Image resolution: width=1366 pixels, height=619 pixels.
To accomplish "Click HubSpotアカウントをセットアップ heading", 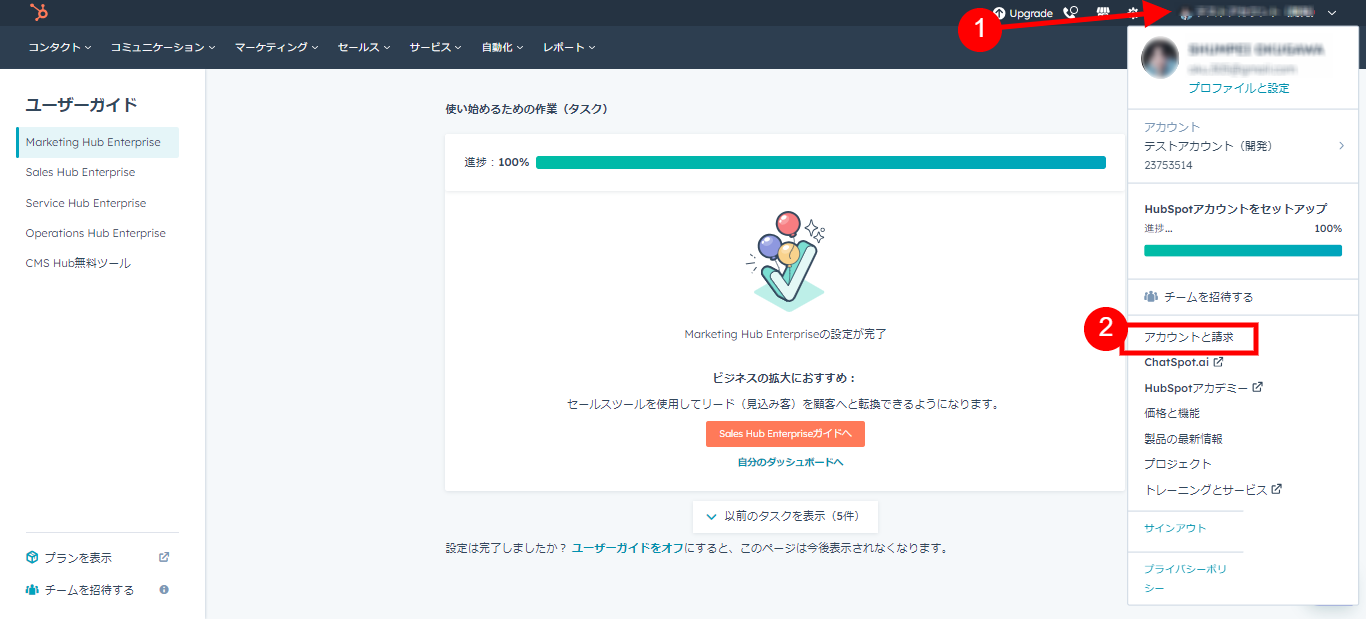I will click(x=1236, y=209).
